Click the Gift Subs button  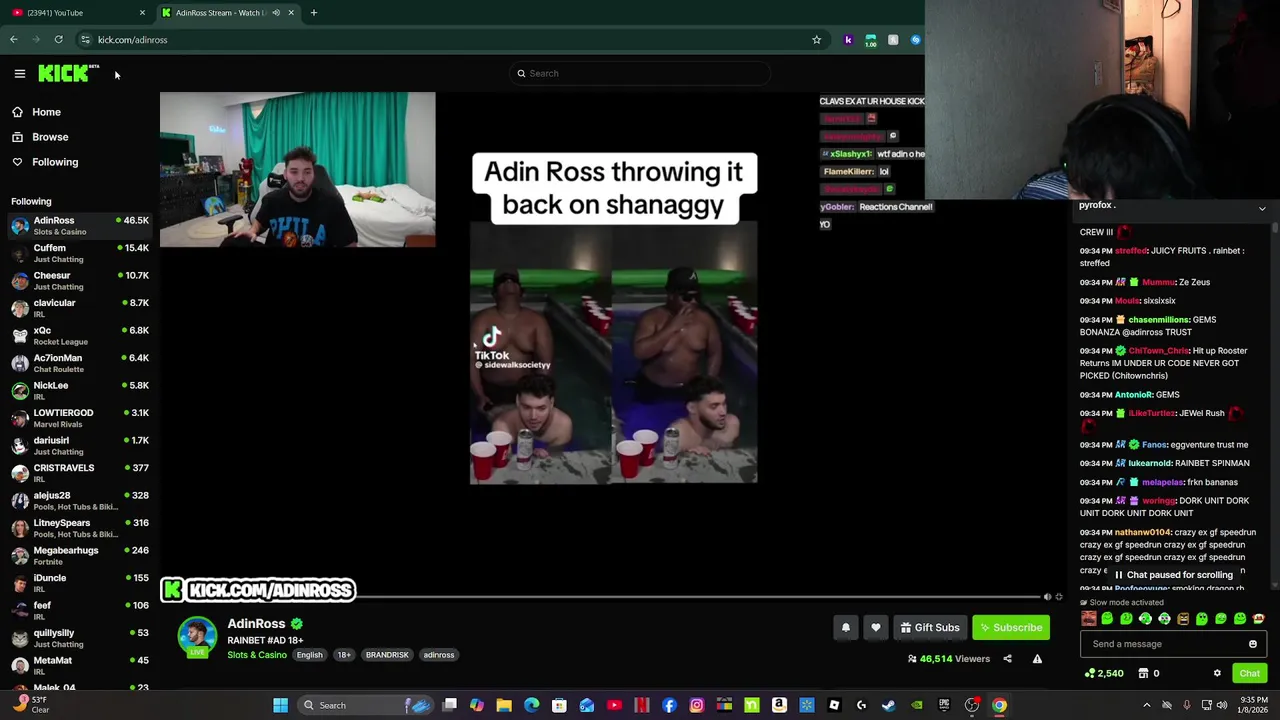click(930, 627)
